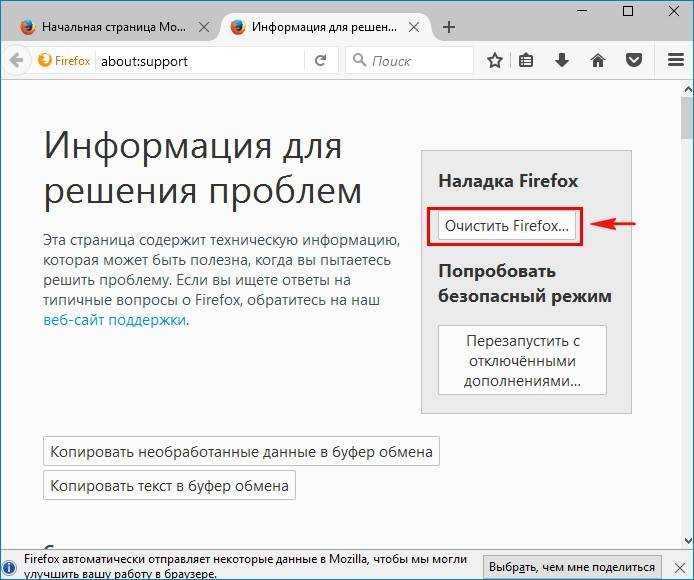Go to home page icon
The height and width of the screenshot is (580, 694).
click(x=598, y=60)
